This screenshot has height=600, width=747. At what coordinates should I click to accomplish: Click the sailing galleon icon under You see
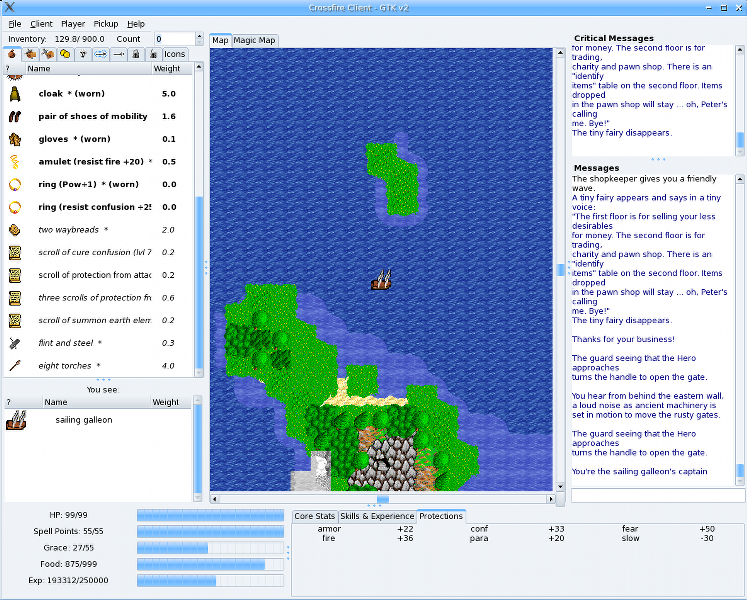pos(15,421)
